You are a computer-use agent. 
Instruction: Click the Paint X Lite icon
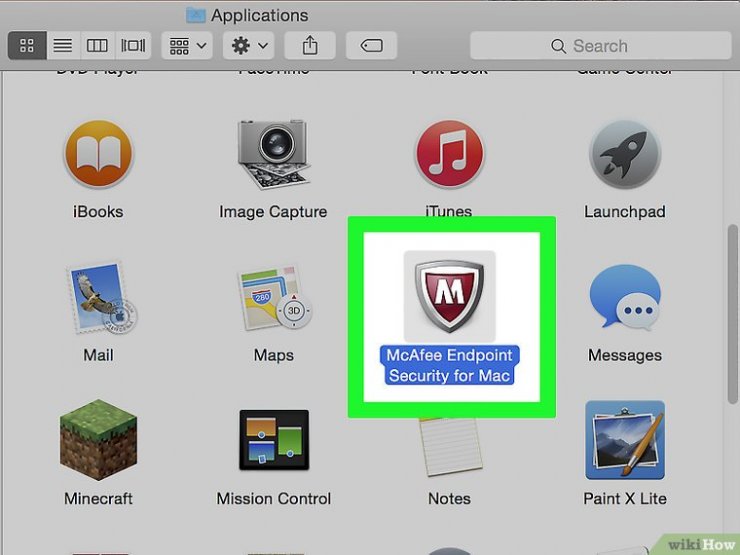click(x=625, y=440)
